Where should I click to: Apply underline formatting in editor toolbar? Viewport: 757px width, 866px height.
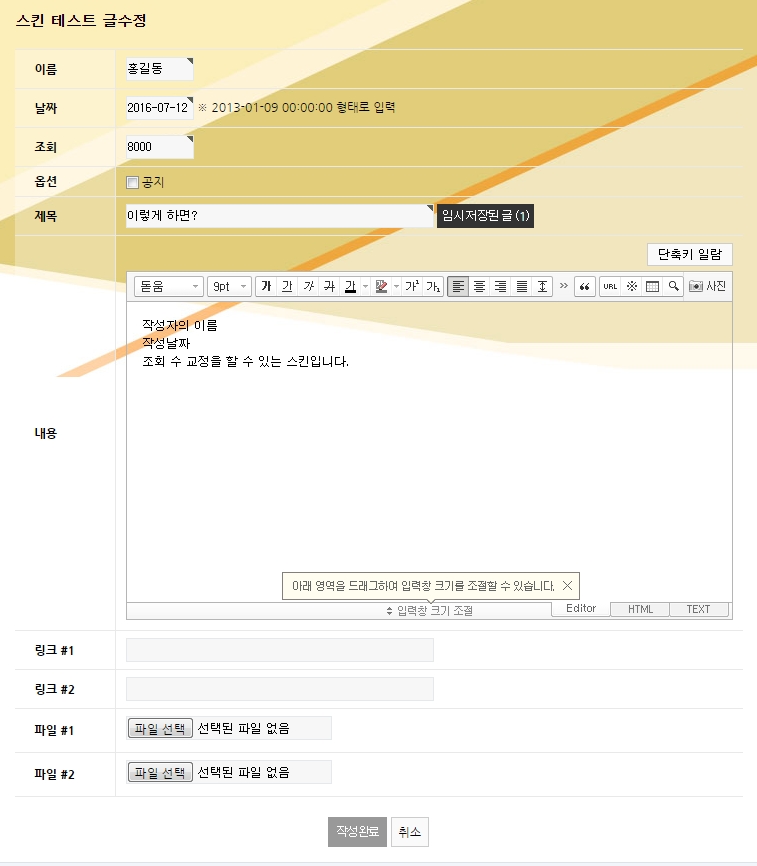coord(287,286)
